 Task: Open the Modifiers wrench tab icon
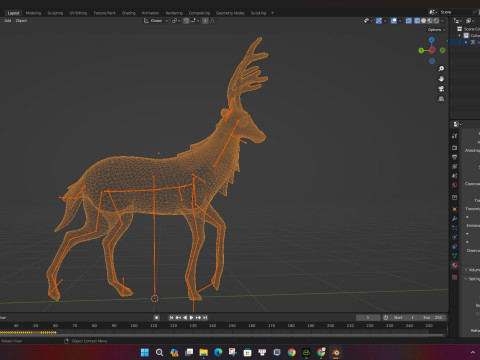pos(454,218)
